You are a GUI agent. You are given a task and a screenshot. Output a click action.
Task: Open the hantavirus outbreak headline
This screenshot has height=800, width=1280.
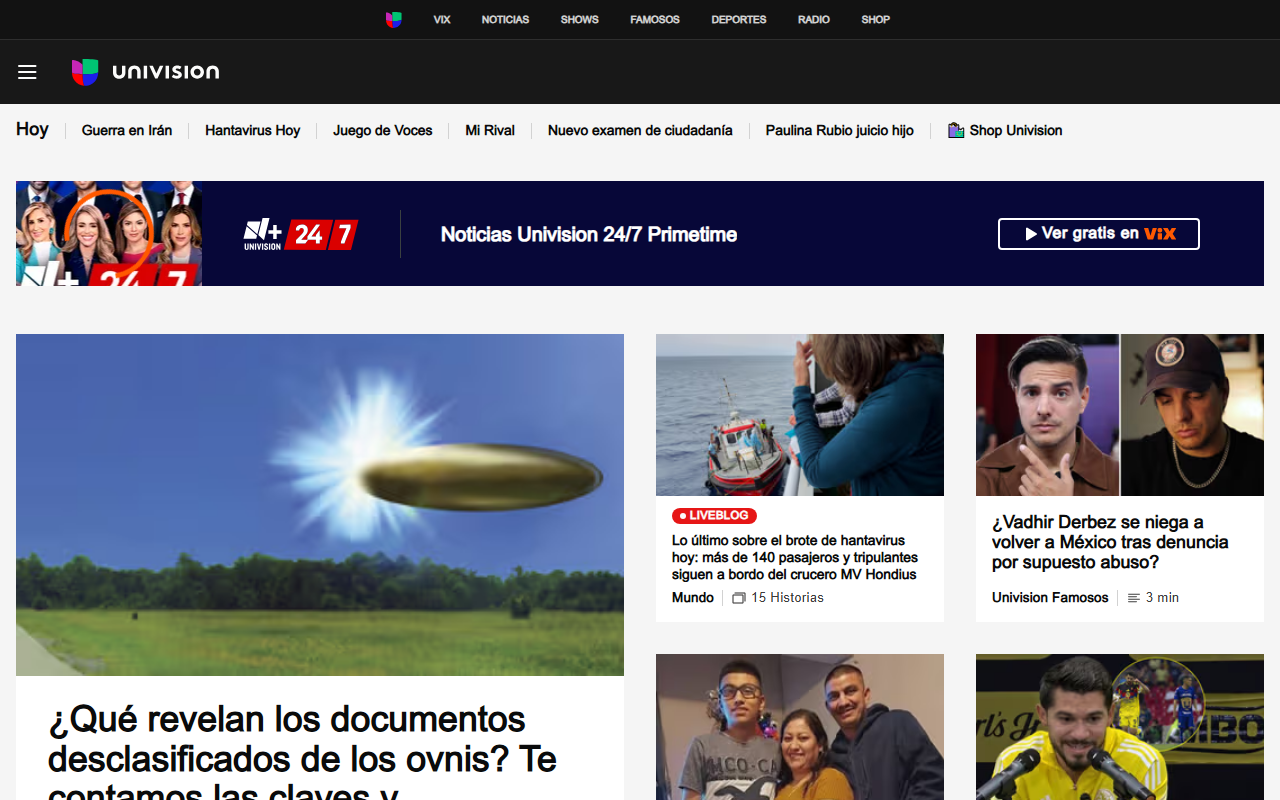(795, 558)
